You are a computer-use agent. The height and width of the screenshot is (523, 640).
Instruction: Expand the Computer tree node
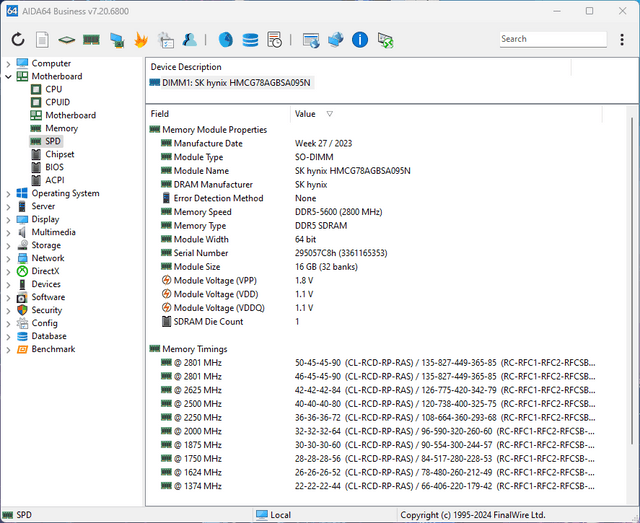click(8, 64)
